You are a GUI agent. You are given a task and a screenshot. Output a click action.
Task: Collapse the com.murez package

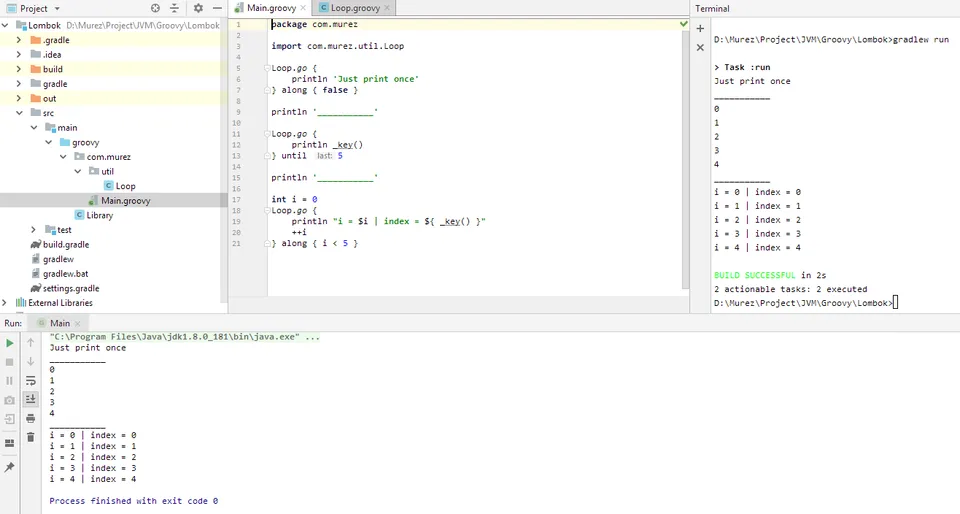[64, 157]
